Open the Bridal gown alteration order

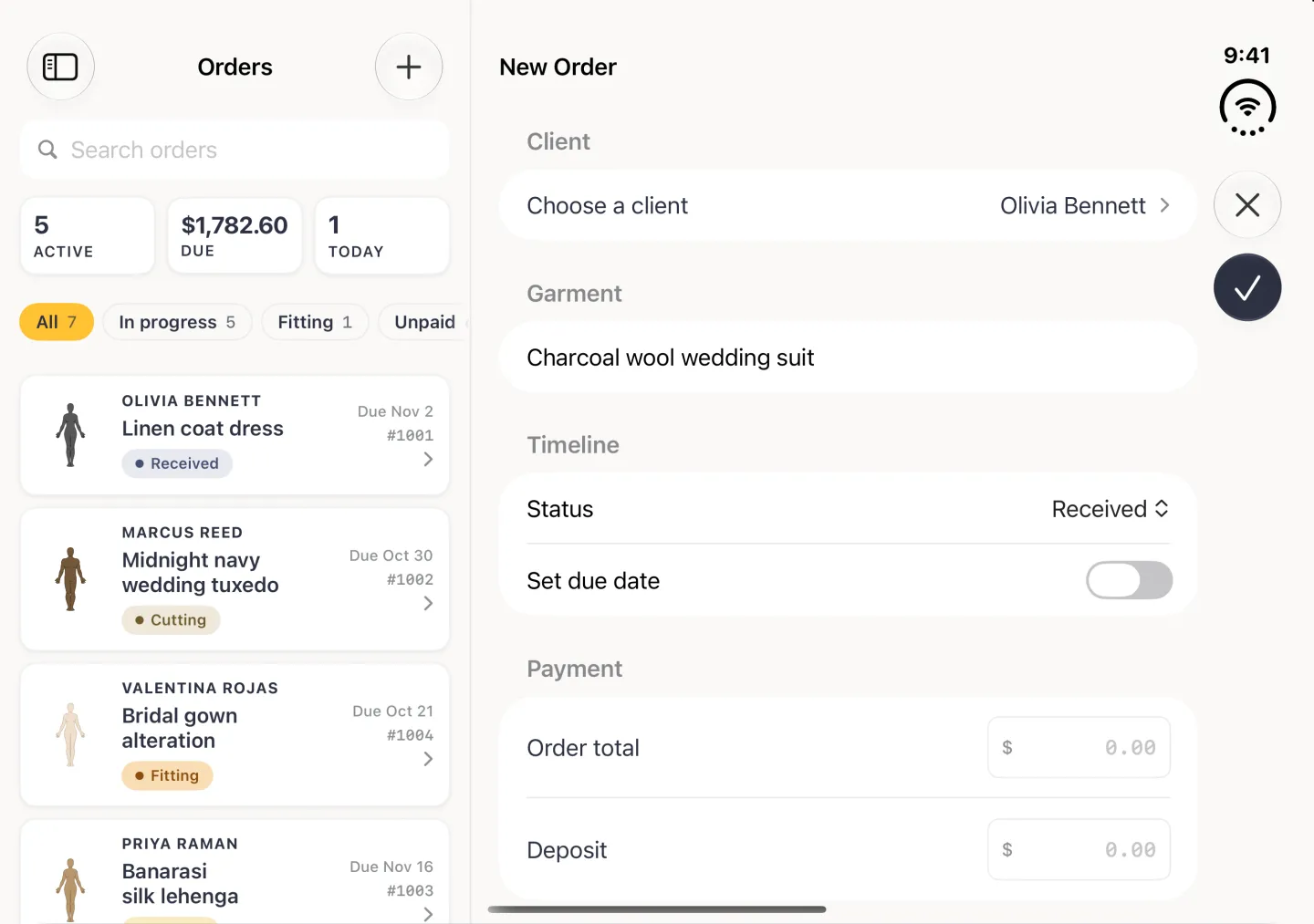[235, 735]
